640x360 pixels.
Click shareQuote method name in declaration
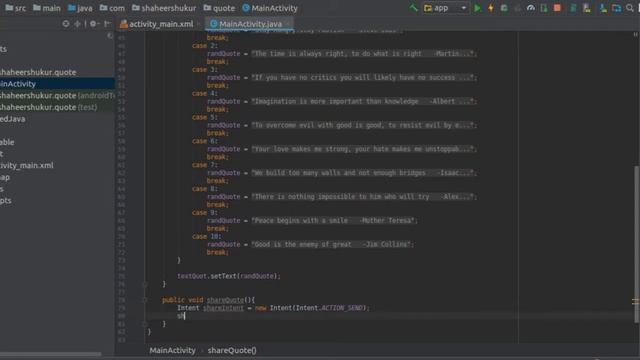[x=225, y=300]
